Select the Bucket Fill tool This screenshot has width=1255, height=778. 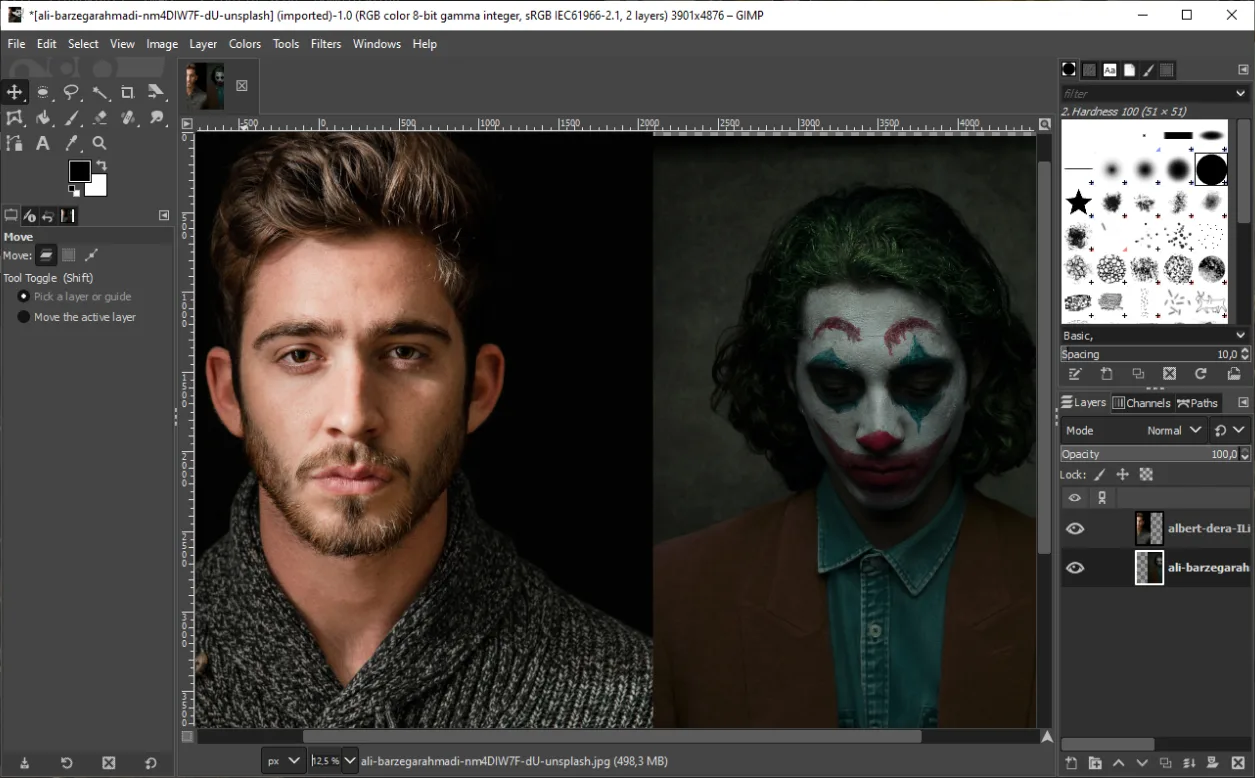(x=43, y=118)
